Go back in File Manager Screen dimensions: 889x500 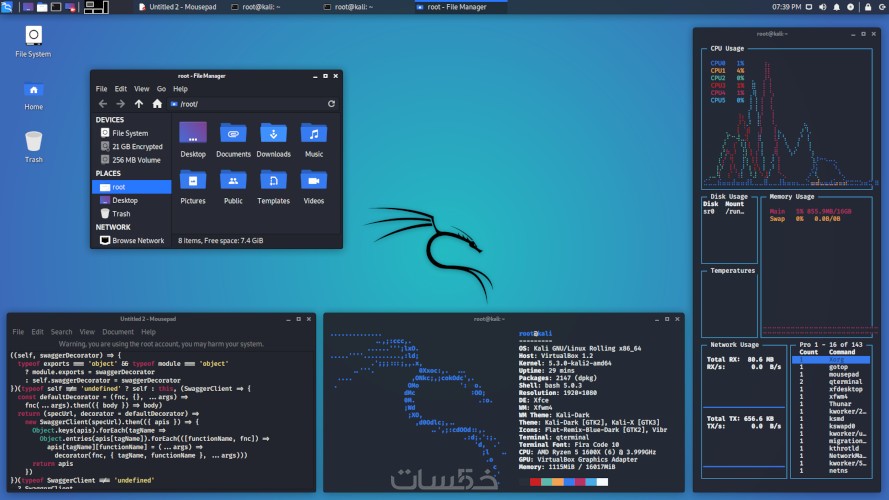[x=103, y=104]
